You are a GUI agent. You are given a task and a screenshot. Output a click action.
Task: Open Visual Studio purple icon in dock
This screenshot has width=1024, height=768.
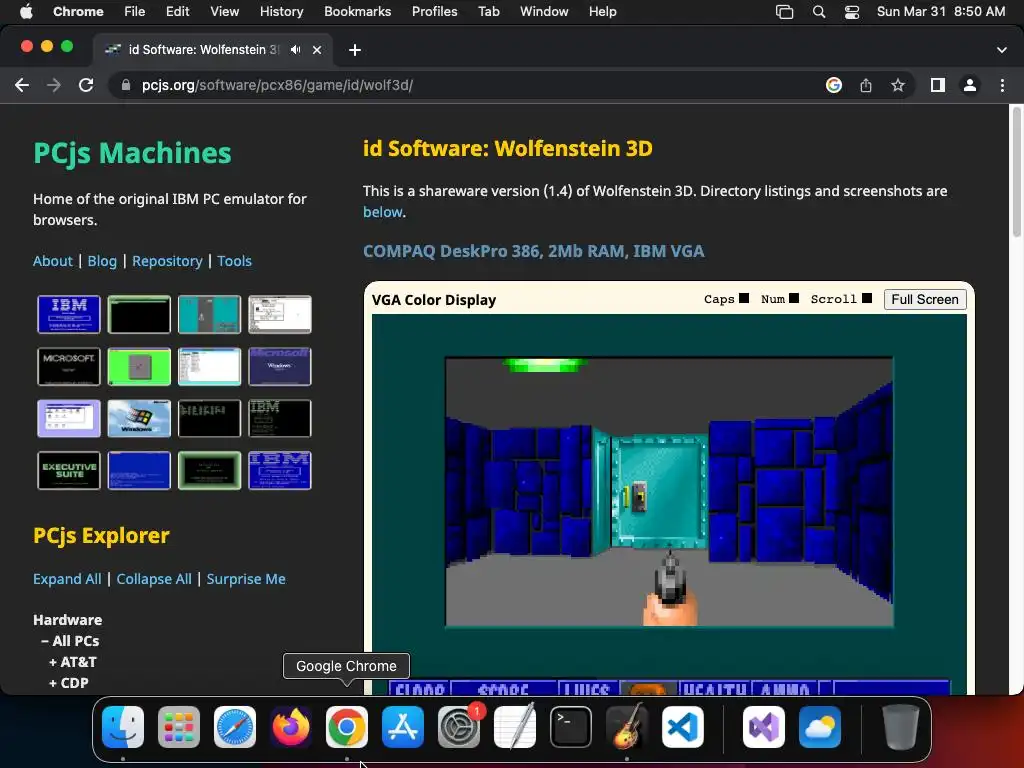point(763,727)
